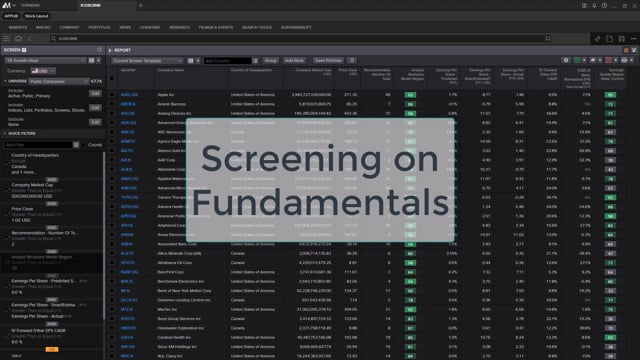The height and width of the screenshot is (360, 640).
Task: Open the Add Filter picker icon
Action: click(x=76, y=145)
